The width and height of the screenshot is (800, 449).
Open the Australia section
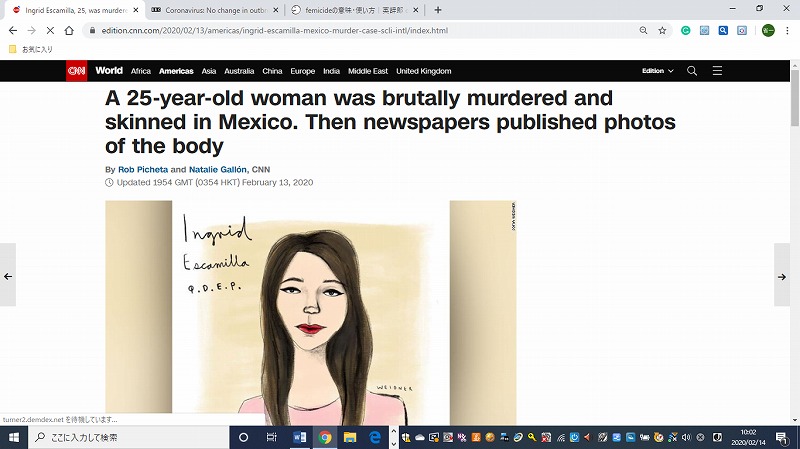click(239, 71)
